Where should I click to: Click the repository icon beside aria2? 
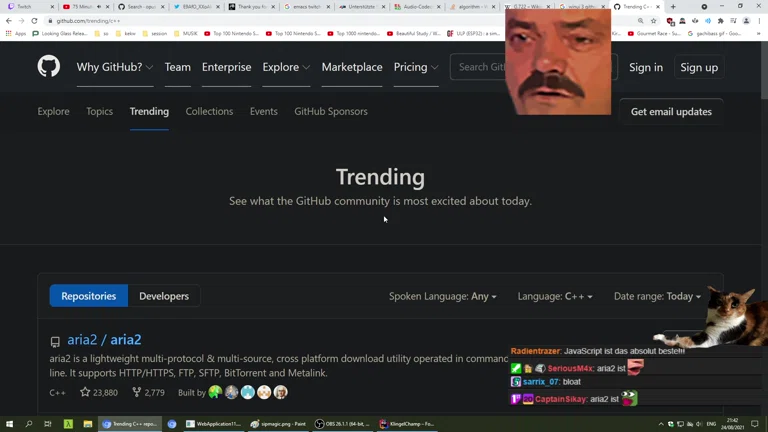(x=55, y=341)
